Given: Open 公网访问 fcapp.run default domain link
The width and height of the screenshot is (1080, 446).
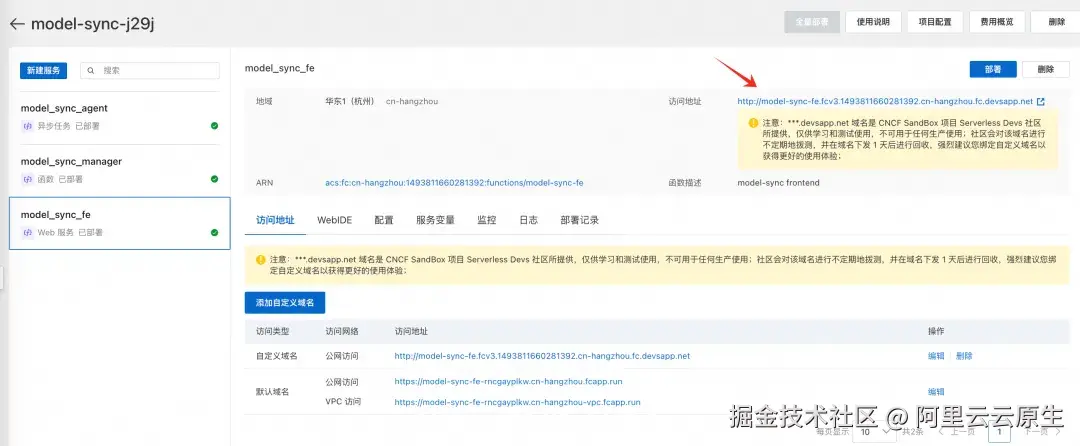Looking at the screenshot, I should pos(509,381).
